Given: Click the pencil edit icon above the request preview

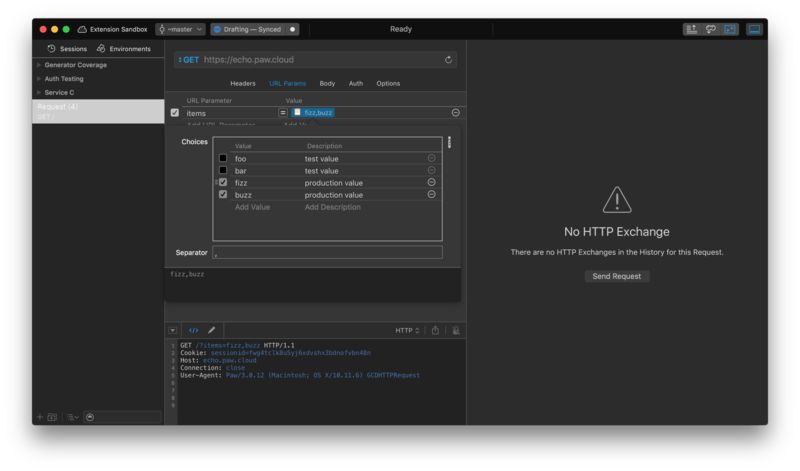Looking at the screenshot, I should point(212,330).
